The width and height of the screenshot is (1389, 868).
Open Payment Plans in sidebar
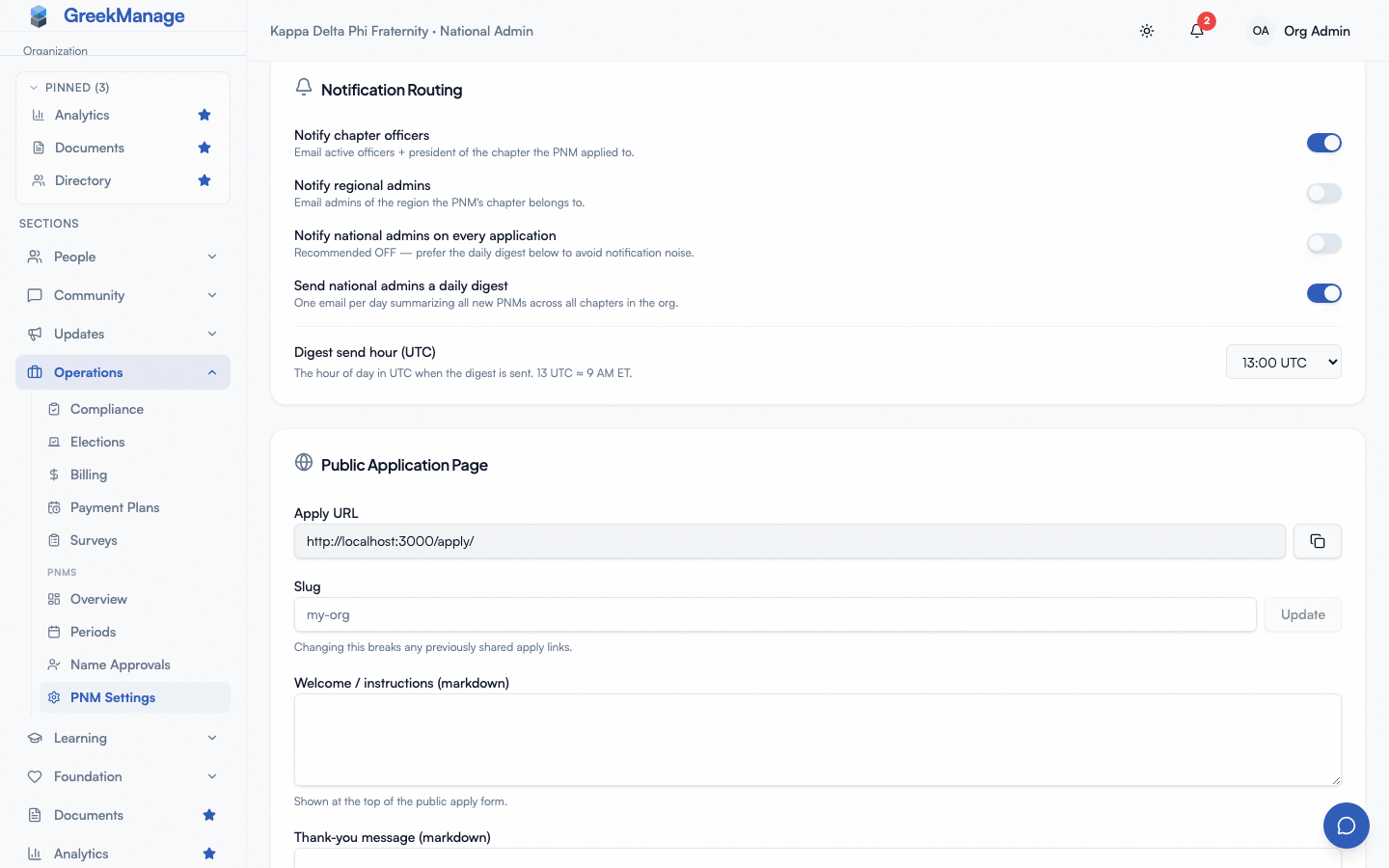134,507
